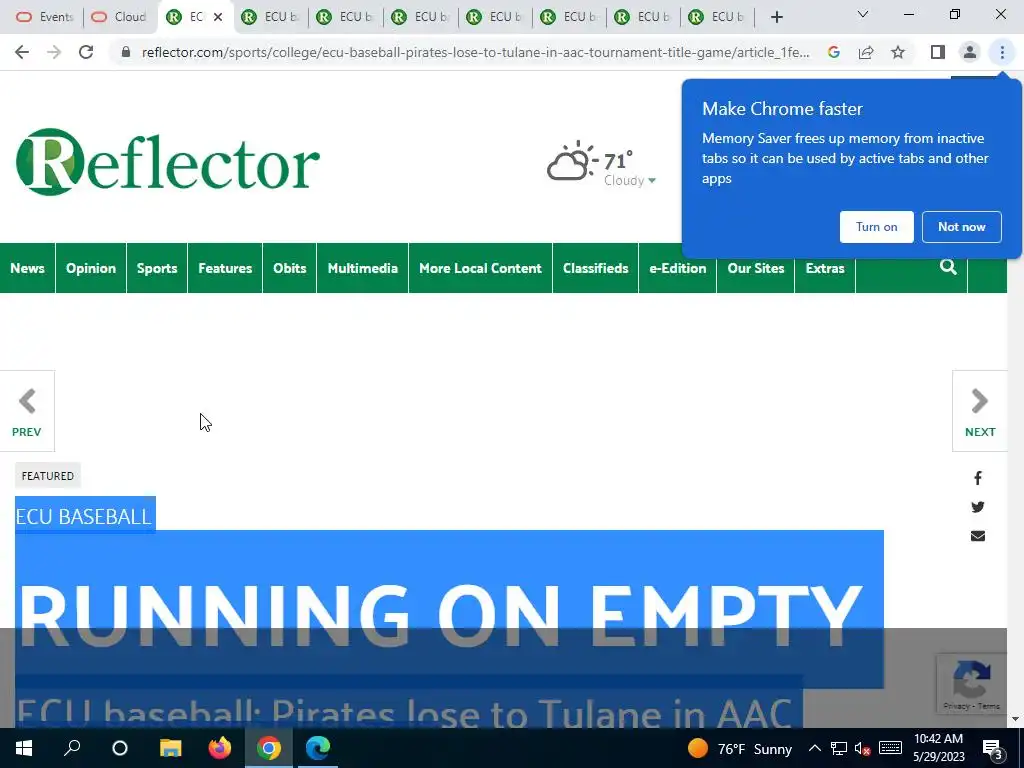Screen dimensions: 1024x768
Task: Click the Reflector logo
Action: click(x=168, y=162)
